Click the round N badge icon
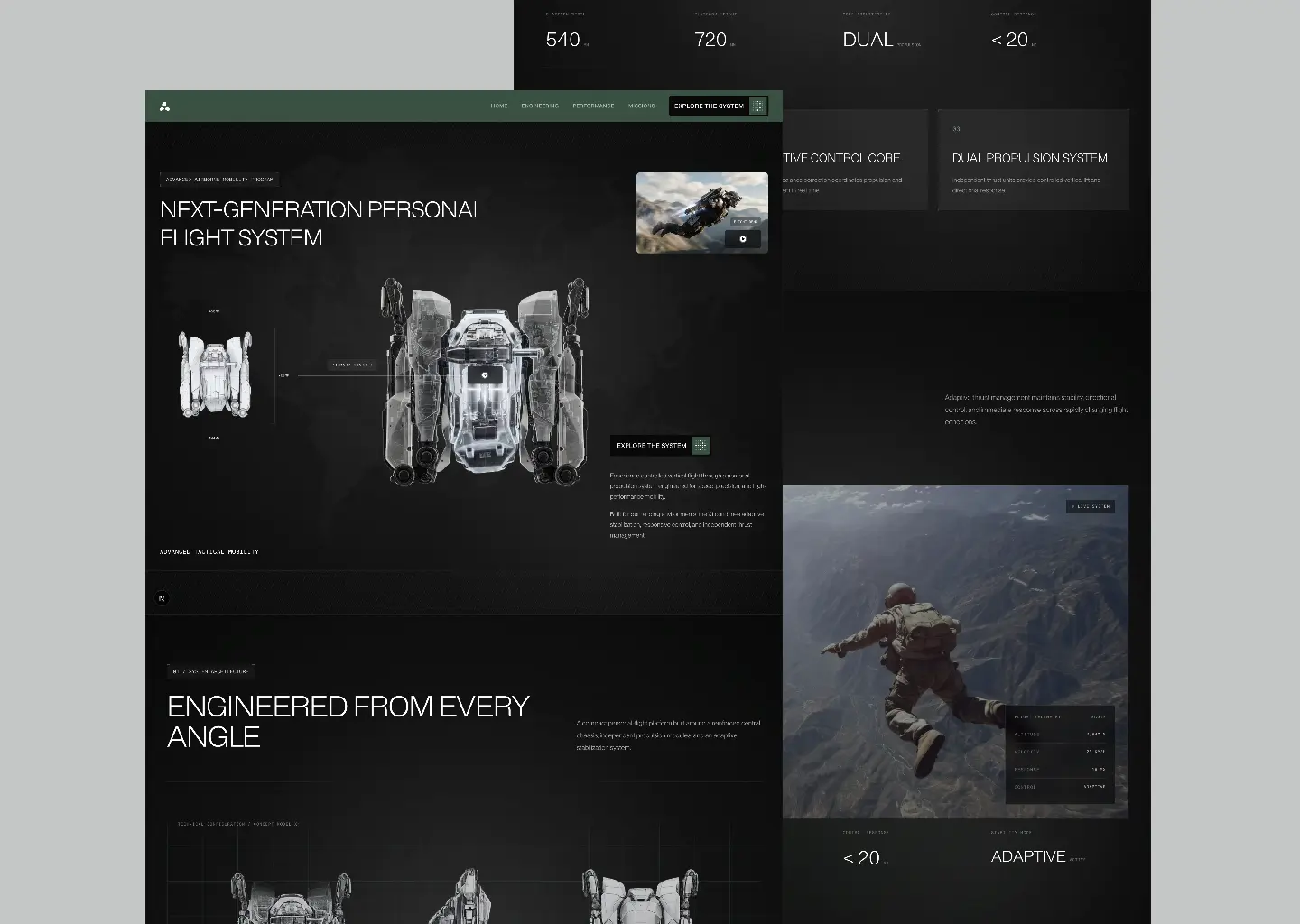 [162, 598]
